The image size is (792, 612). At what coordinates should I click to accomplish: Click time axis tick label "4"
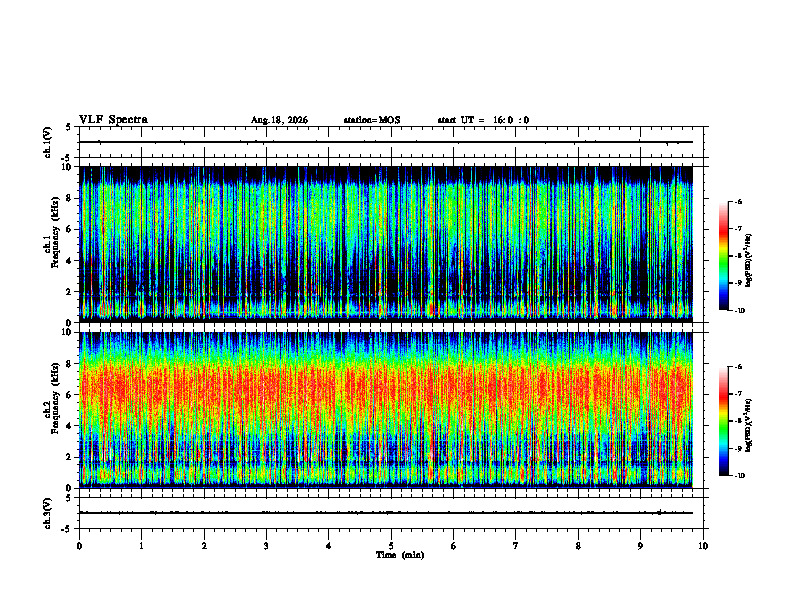(329, 546)
